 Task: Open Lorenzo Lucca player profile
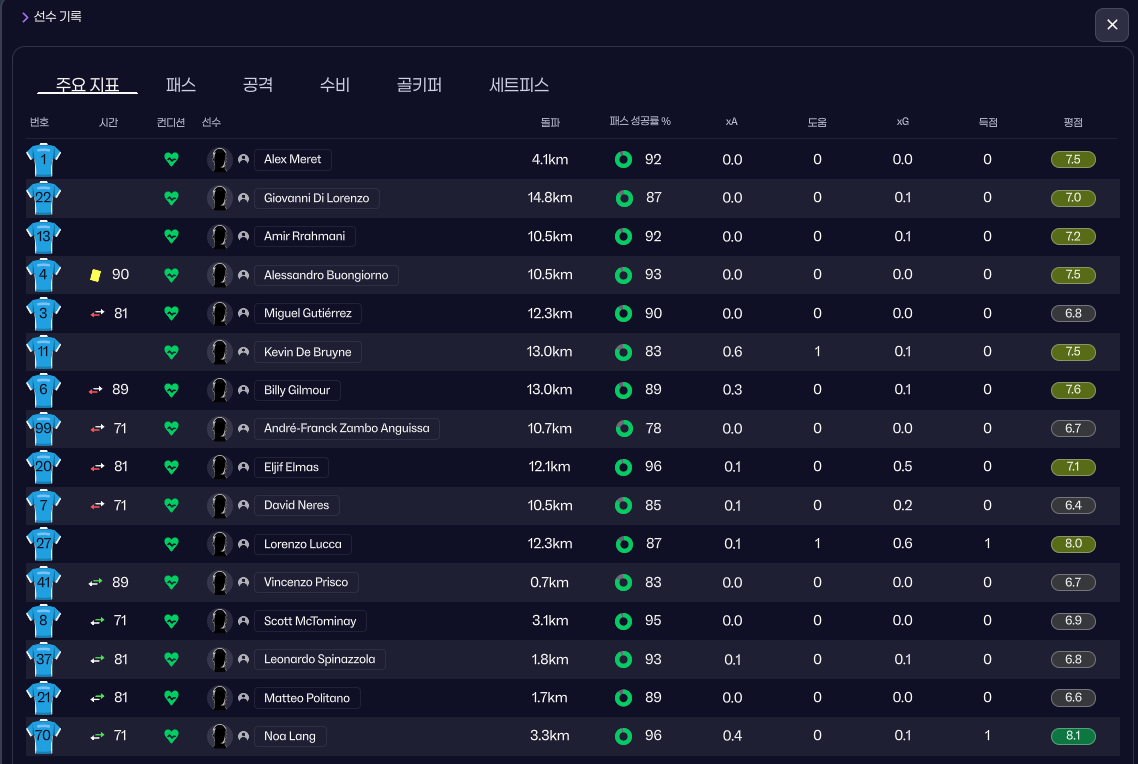tap(303, 544)
